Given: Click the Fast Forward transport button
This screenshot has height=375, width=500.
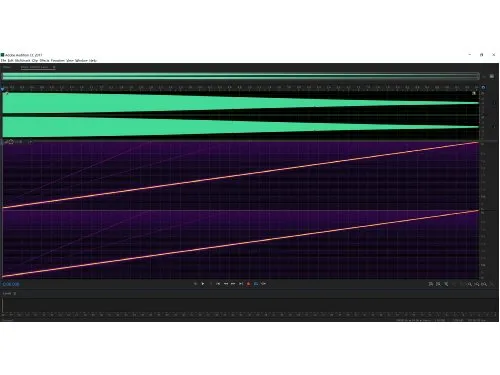Looking at the screenshot, I should click(233, 284).
